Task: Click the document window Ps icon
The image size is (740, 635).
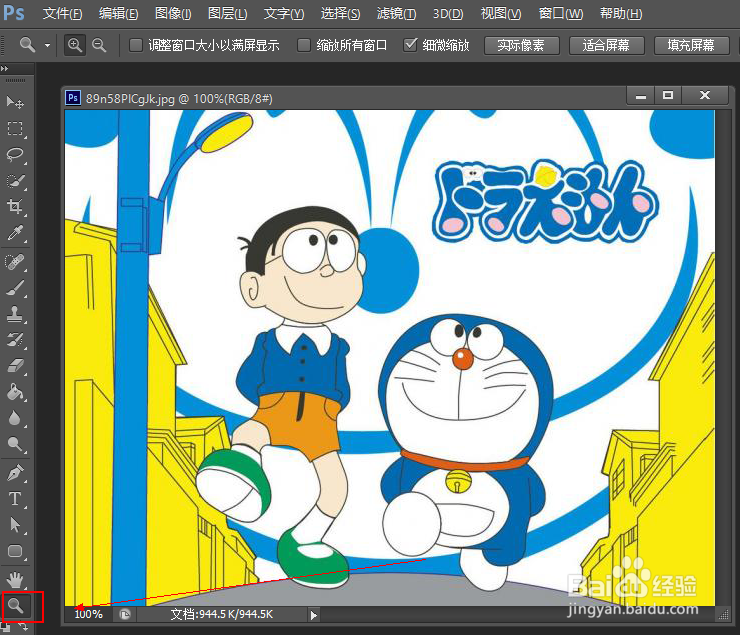Action: pyautogui.click(x=73, y=98)
